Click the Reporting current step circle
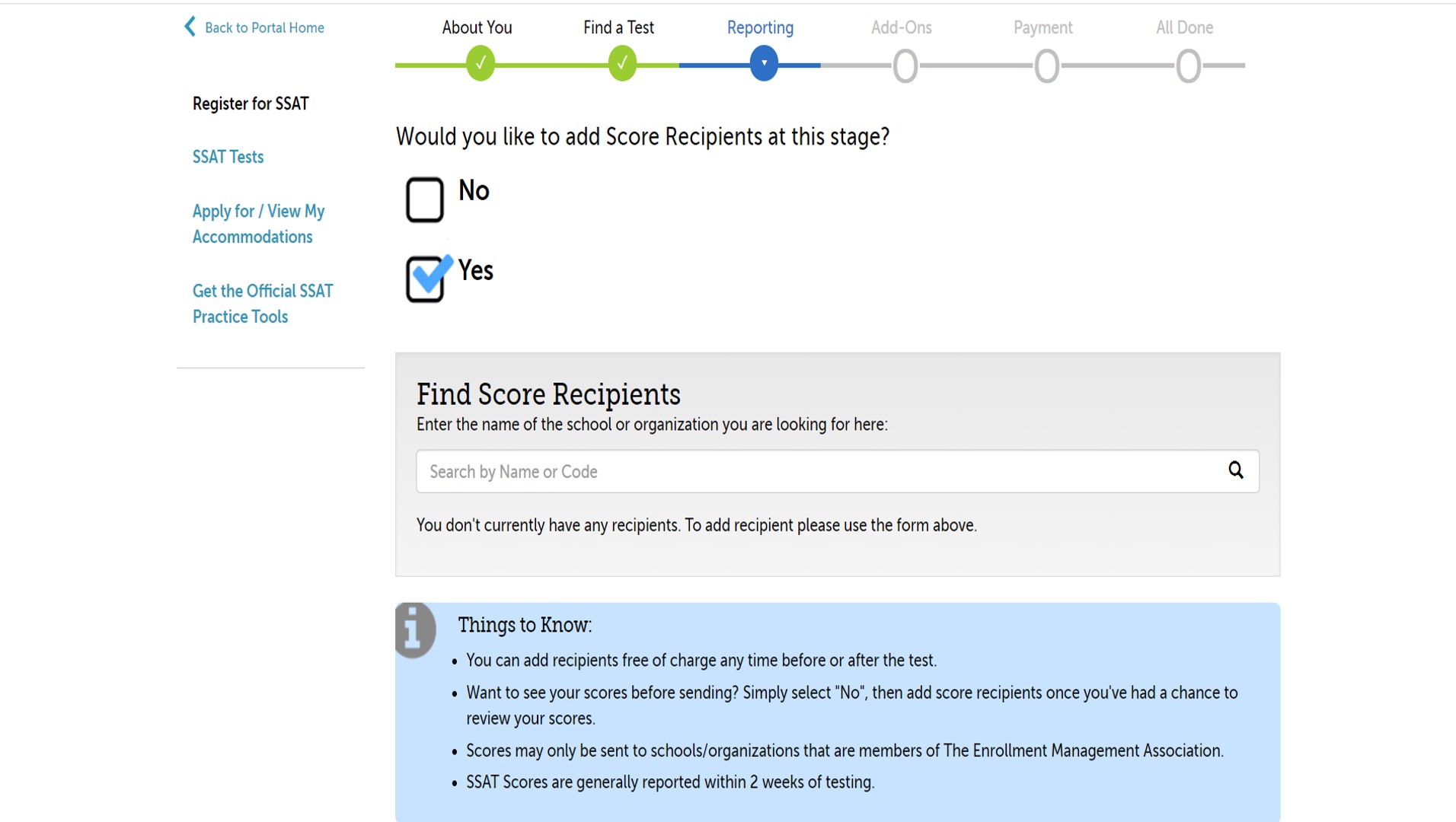 pos(764,64)
